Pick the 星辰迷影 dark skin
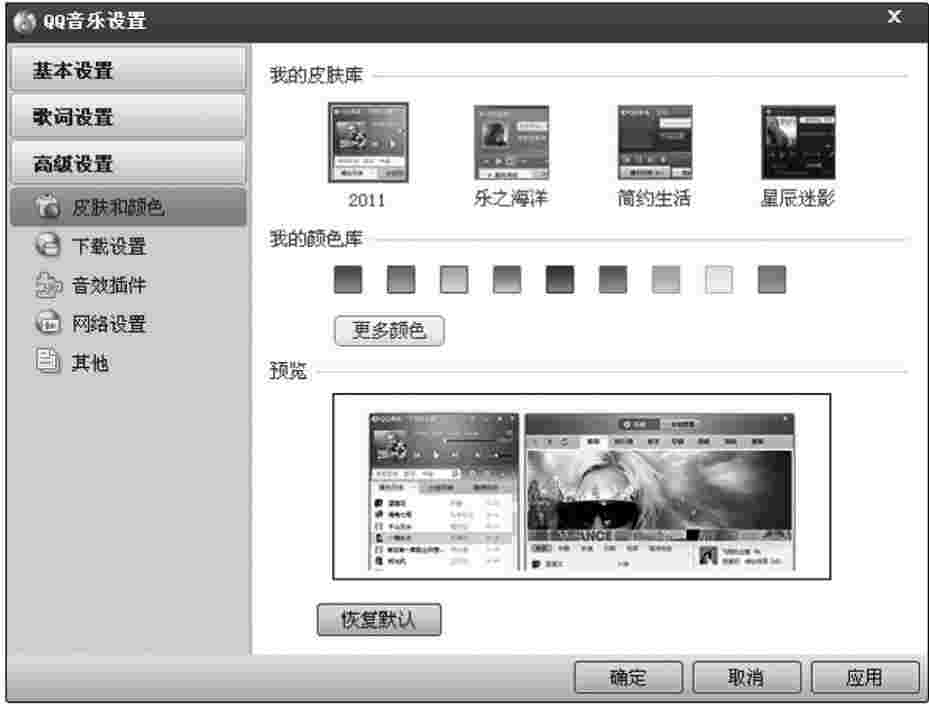 pos(798,143)
